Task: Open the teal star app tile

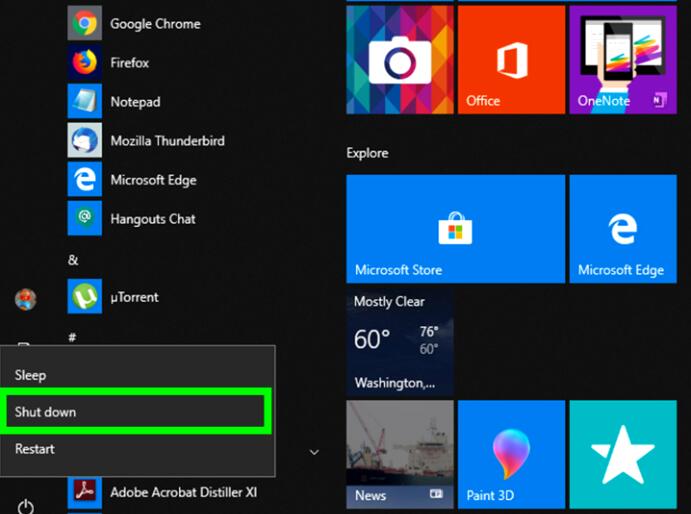Action: pos(623,454)
